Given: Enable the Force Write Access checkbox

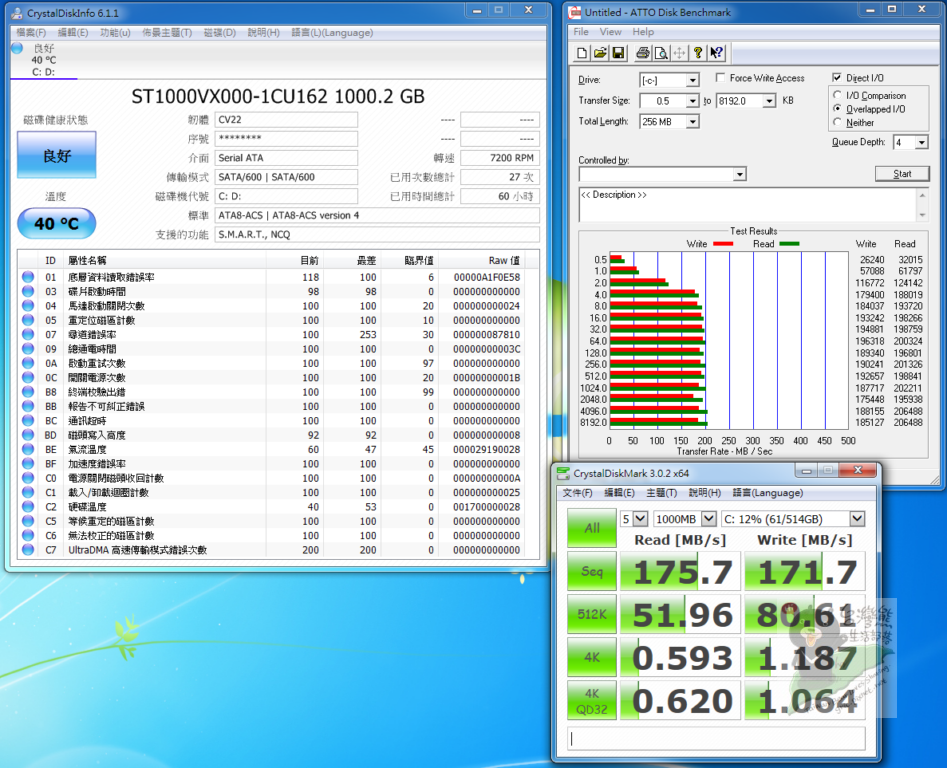Looking at the screenshot, I should point(721,78).
